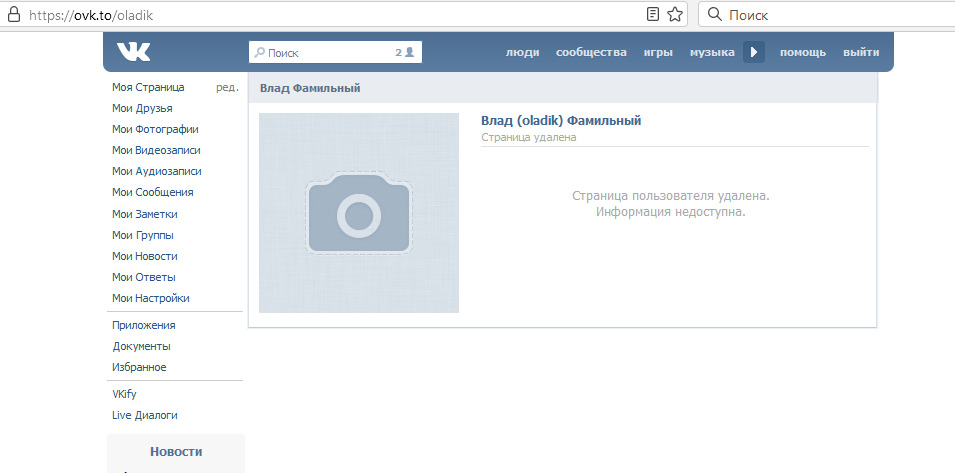955x473 pixels.
Task: Open reader view icon in address bar
Action: point(653,15)
